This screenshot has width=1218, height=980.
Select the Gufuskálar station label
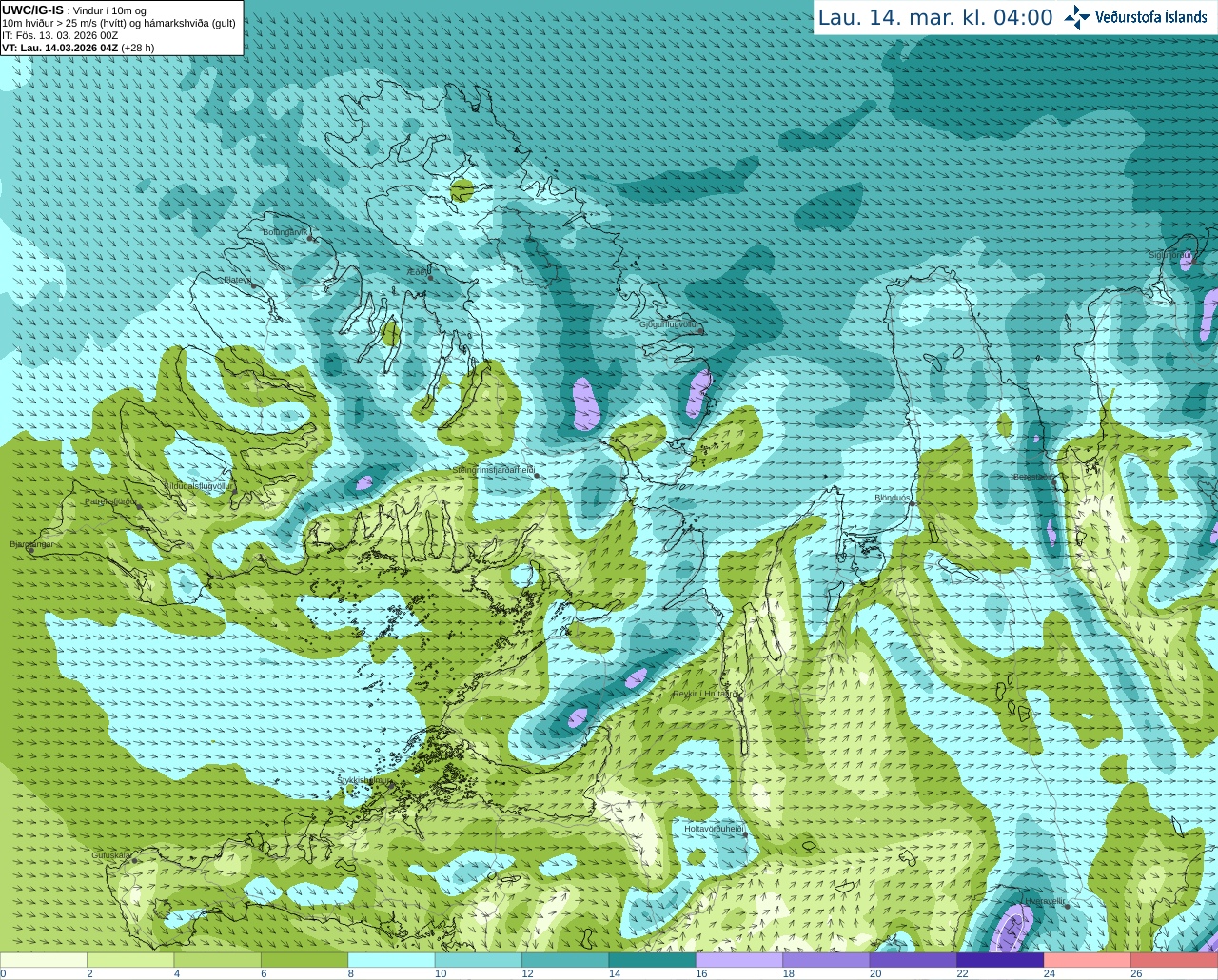pos(110,855)
